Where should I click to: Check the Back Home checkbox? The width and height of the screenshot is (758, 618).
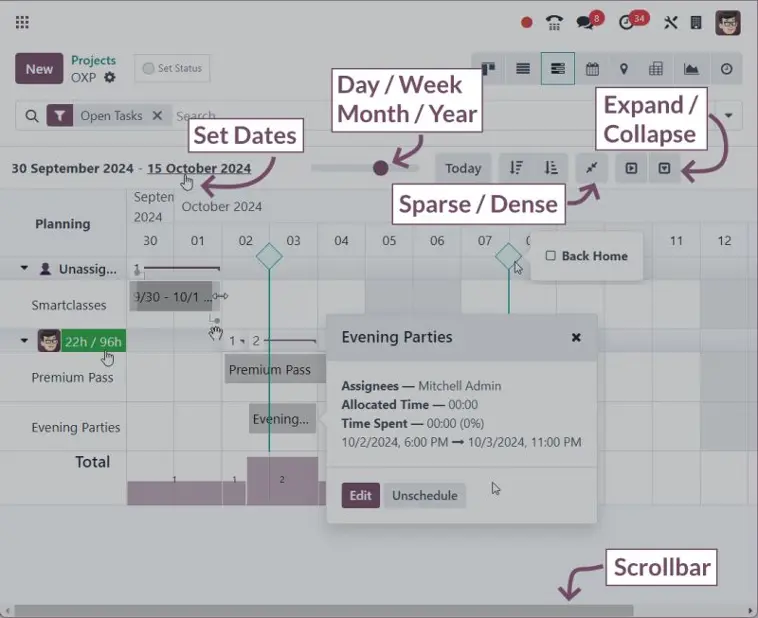point(550,256)
